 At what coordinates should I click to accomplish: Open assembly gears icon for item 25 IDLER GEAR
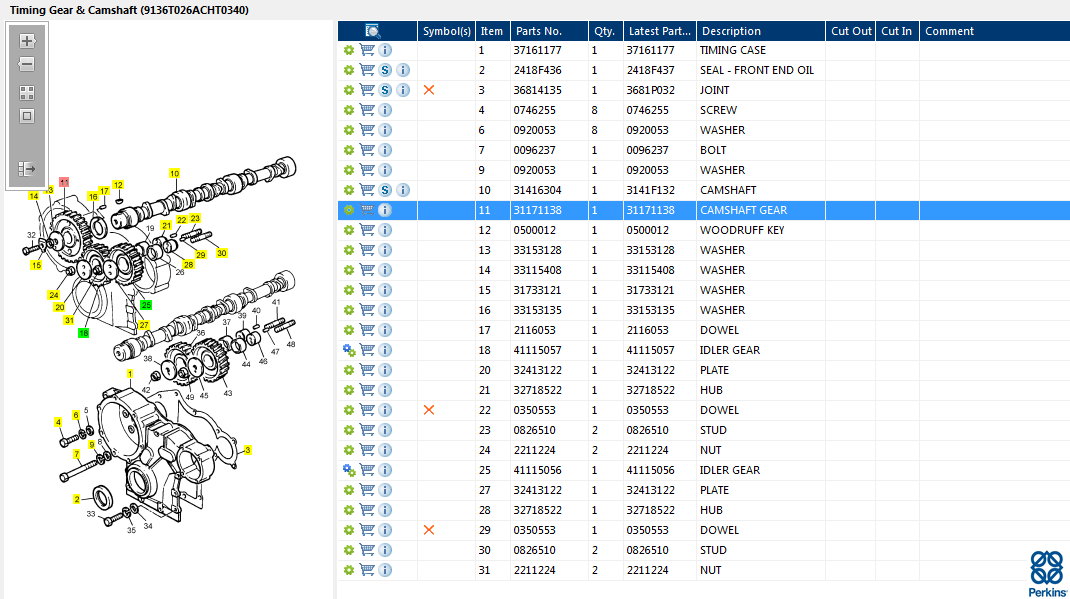pyautogui.click(x=349, y=470)
